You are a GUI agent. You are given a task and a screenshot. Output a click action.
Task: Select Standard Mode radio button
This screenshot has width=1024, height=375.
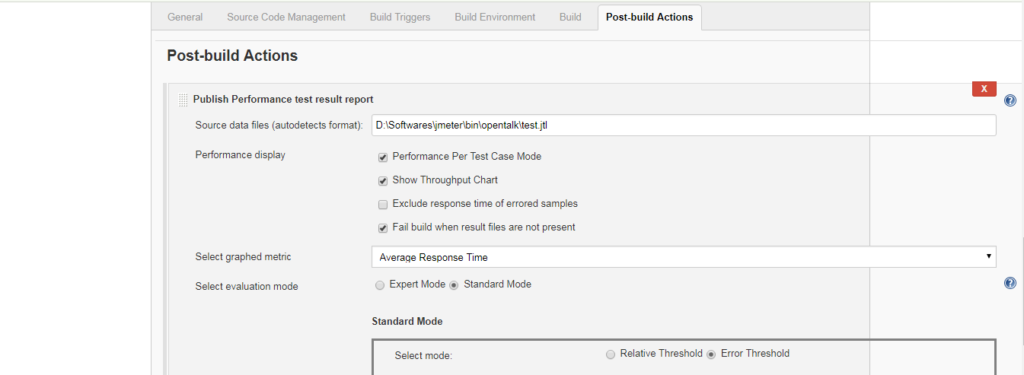click(455, 285)
